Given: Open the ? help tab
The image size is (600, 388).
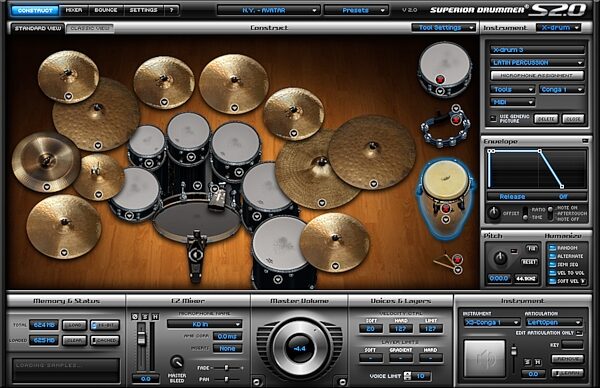Looking at the screenshot, I should coord(171,10).
